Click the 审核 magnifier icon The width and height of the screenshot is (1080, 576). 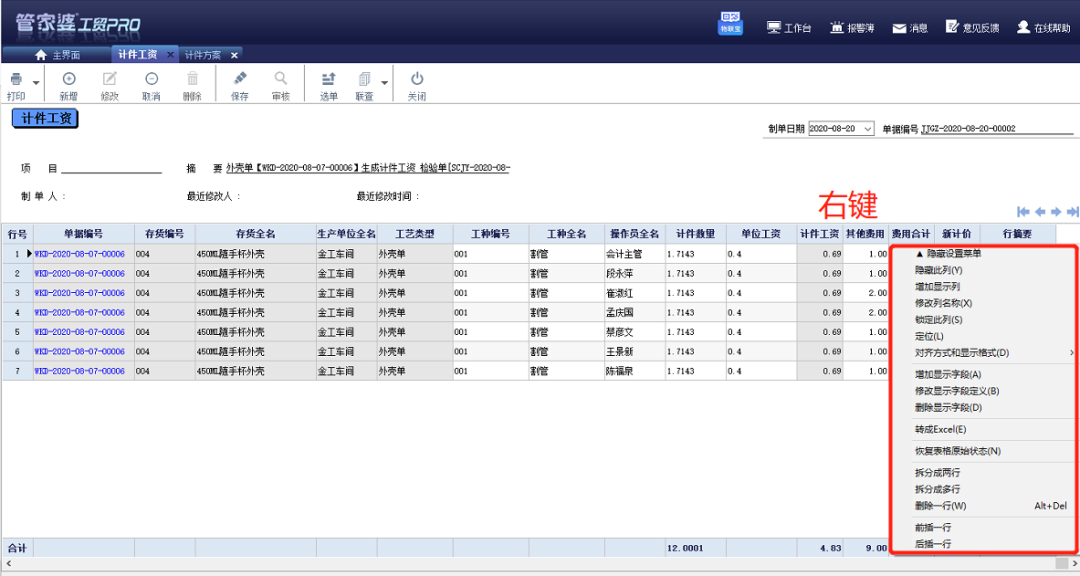[x=280, y=79]
